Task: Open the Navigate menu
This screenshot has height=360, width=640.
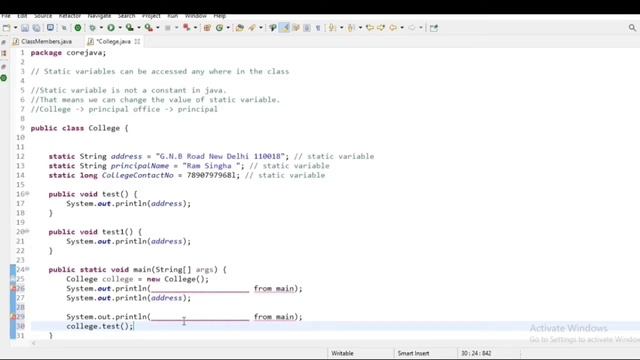Action: pyautogui.click(x=99, y=16)
